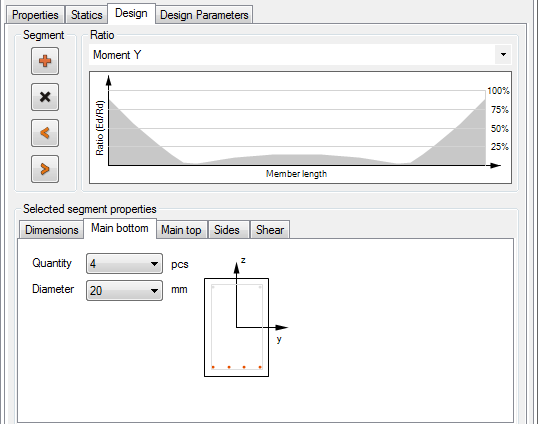
Task: Open the Moment Y ratio dropdown
Action: click(x=503, y=55)
